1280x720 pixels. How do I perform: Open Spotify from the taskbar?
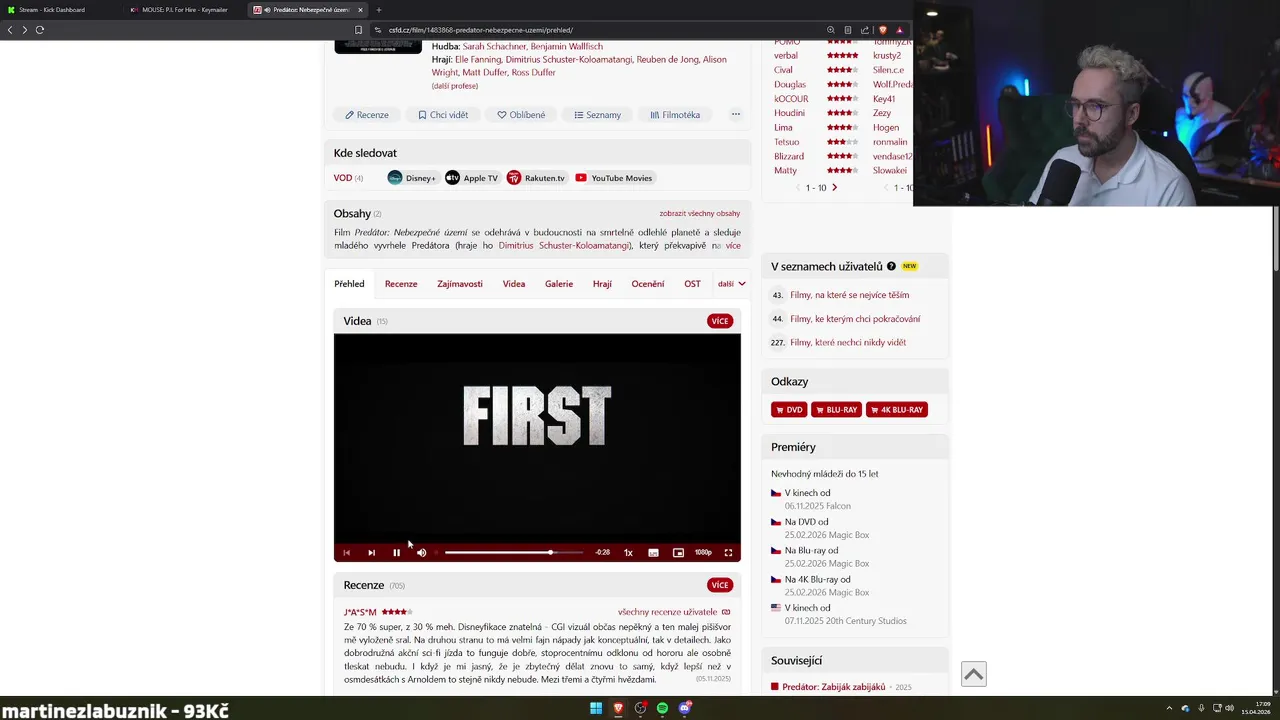click(662, 708)
